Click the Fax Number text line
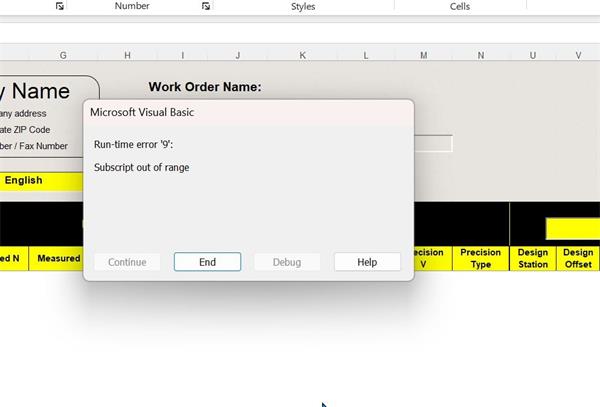 click(34, 146)
